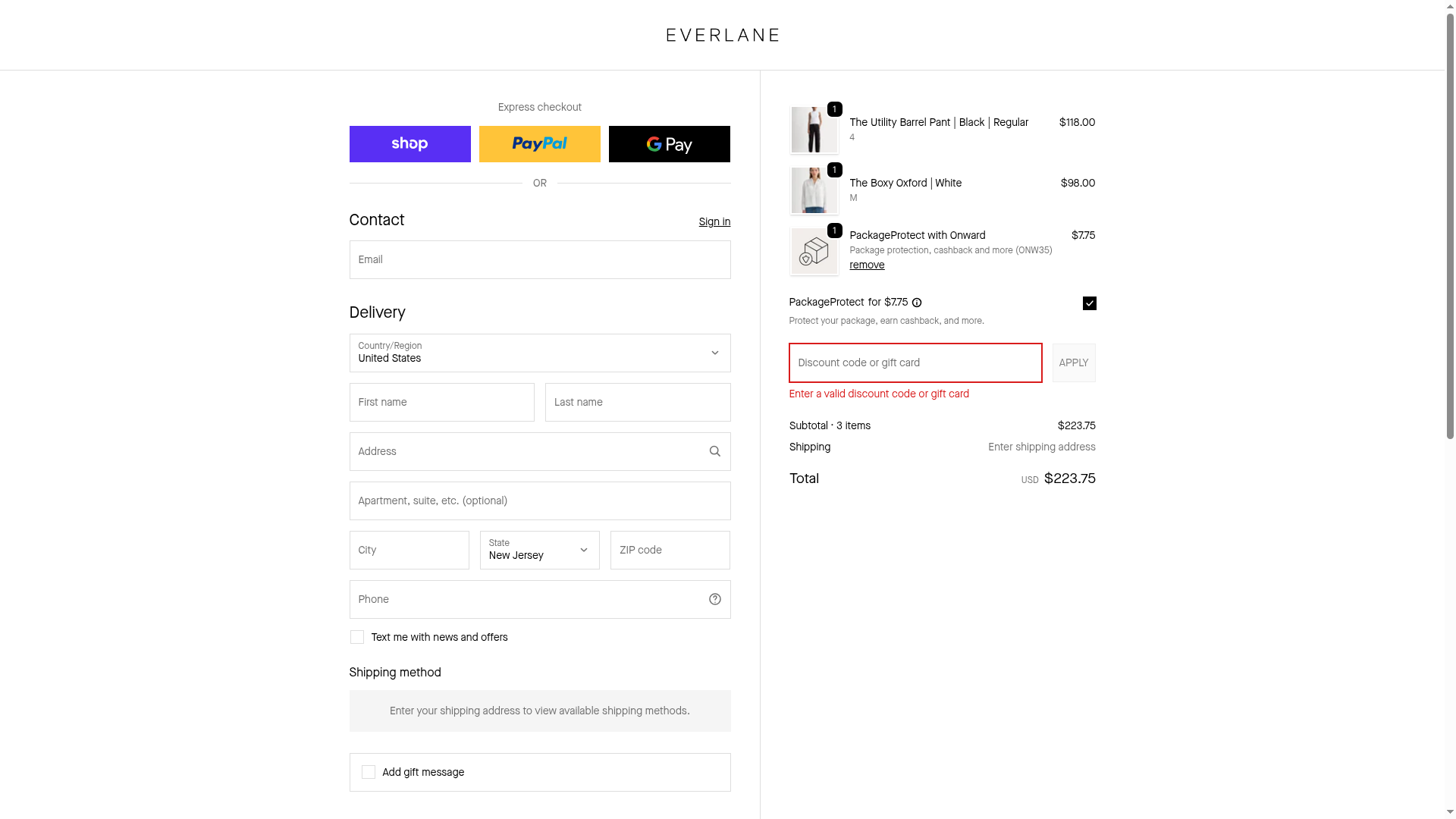
Task: Click the Sign in link
Action: click(x=714, y=221)
